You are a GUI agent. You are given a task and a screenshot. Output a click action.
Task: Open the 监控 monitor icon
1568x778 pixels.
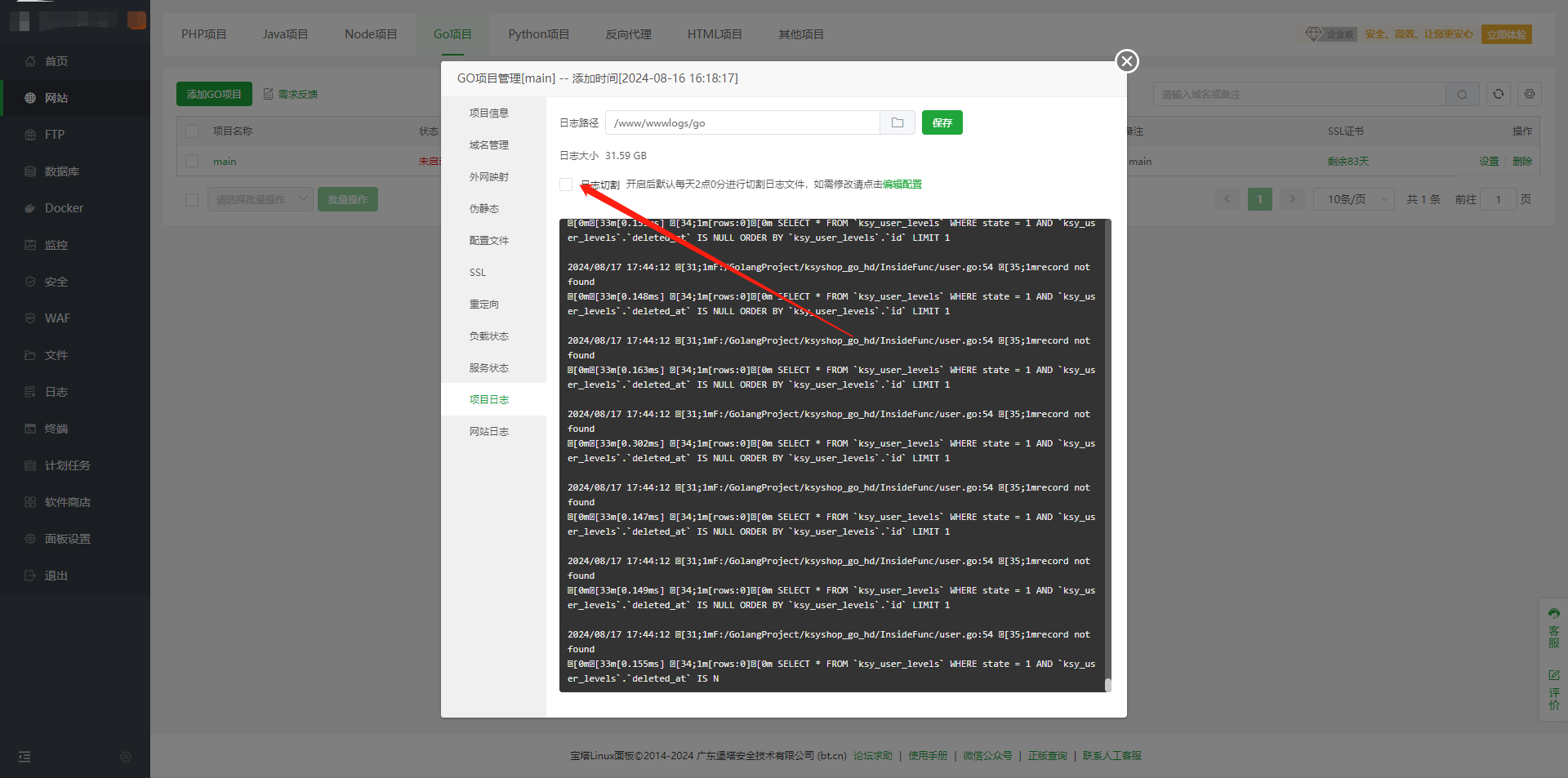click(x=30, y=245)
